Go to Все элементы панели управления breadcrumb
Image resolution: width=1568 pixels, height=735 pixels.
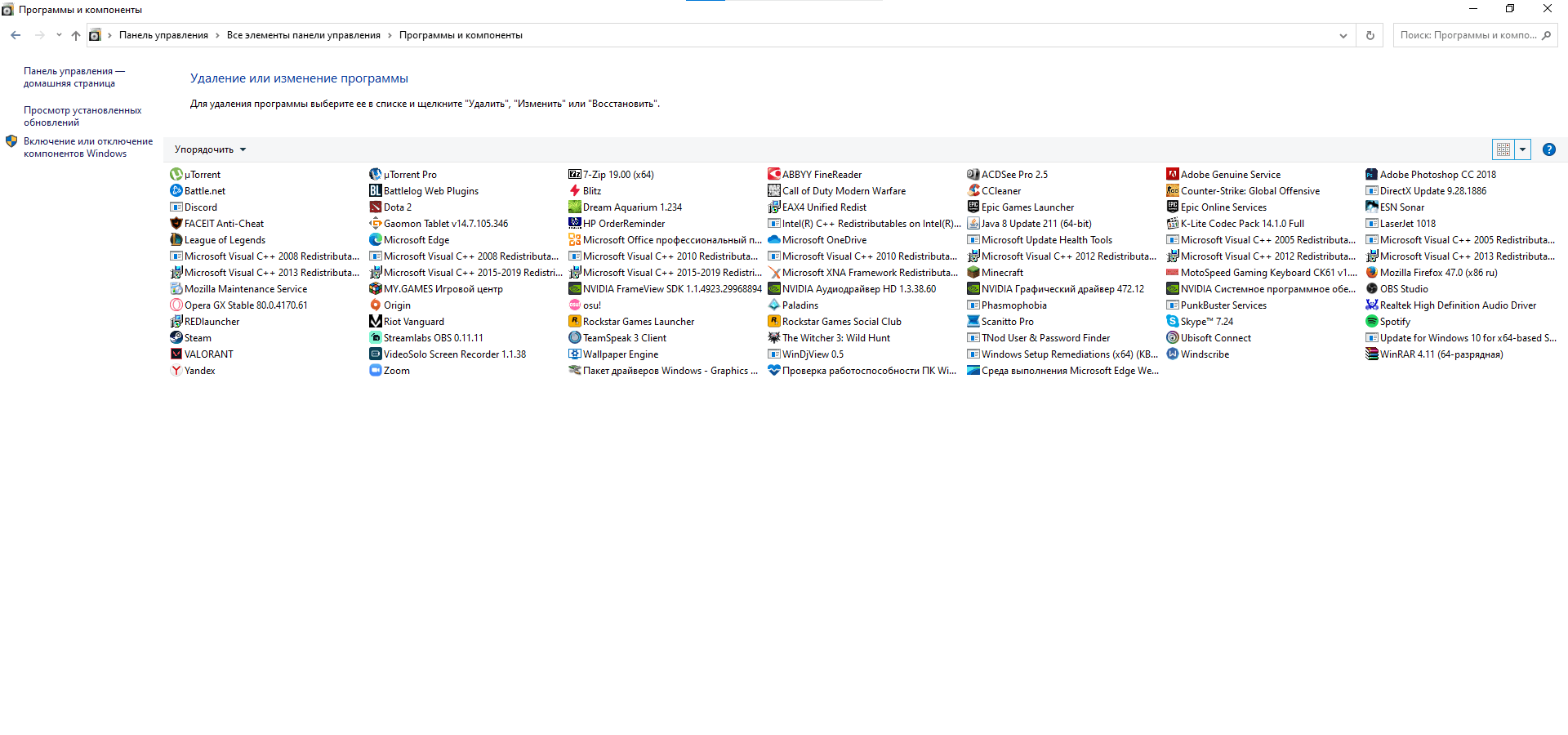304,35
